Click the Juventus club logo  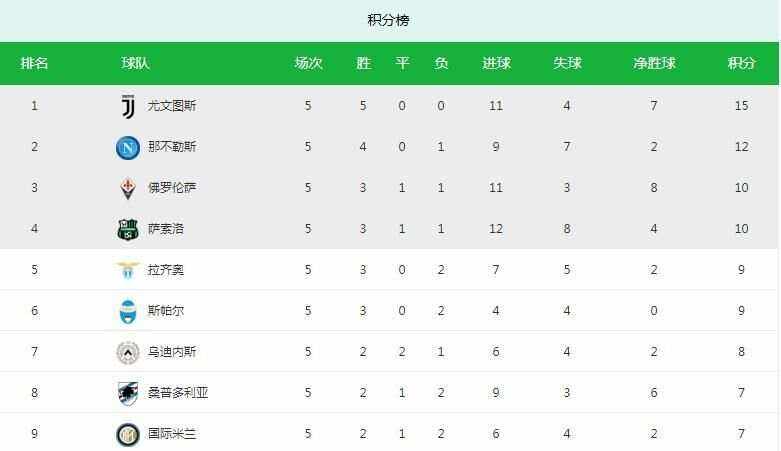[x=127, y=106]
